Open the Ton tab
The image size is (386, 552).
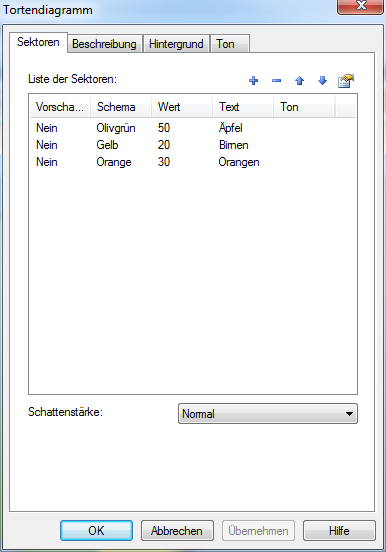click(x=230, y=44)
